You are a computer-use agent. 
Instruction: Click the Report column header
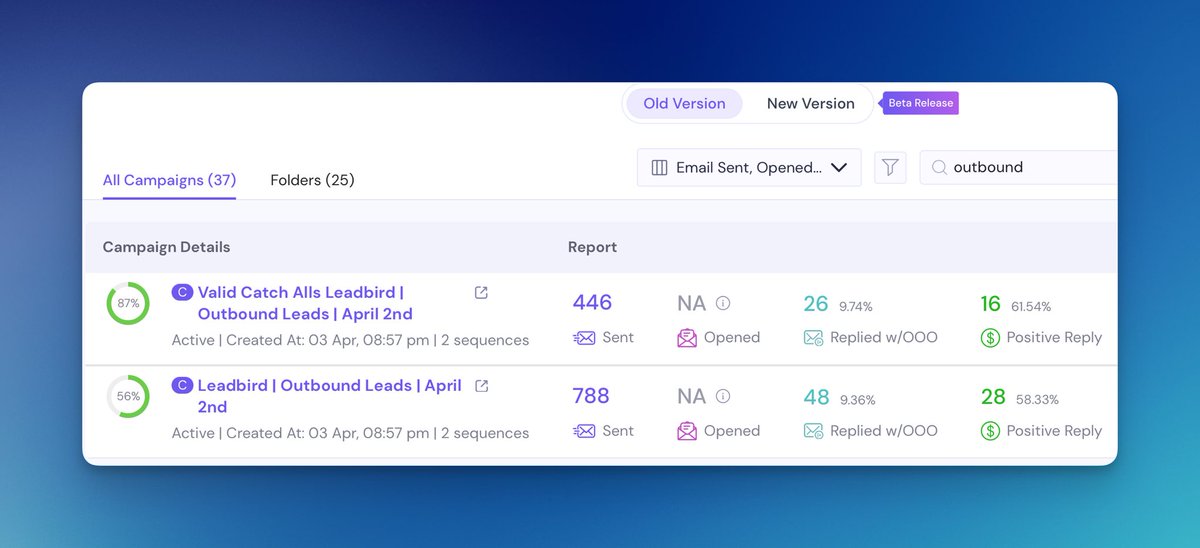592,247
